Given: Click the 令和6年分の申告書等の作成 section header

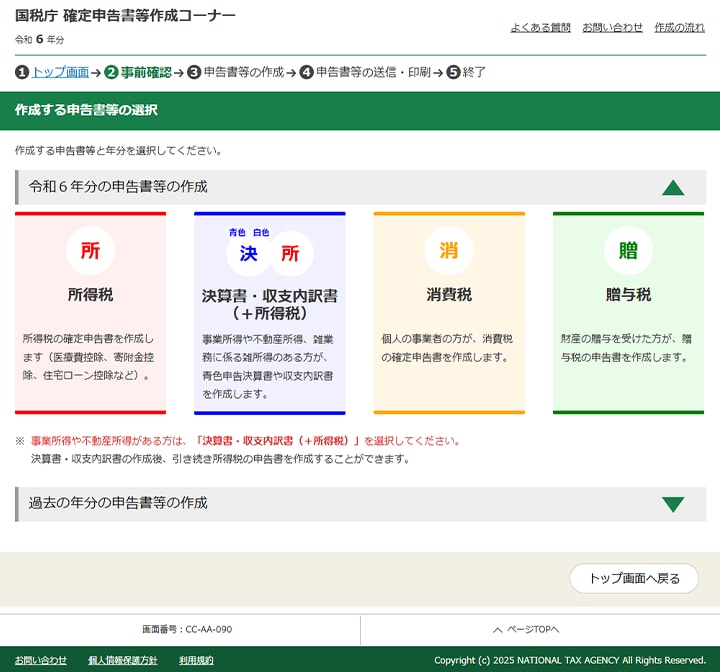Looking at the screenshot, I should (x=360, y=187).
